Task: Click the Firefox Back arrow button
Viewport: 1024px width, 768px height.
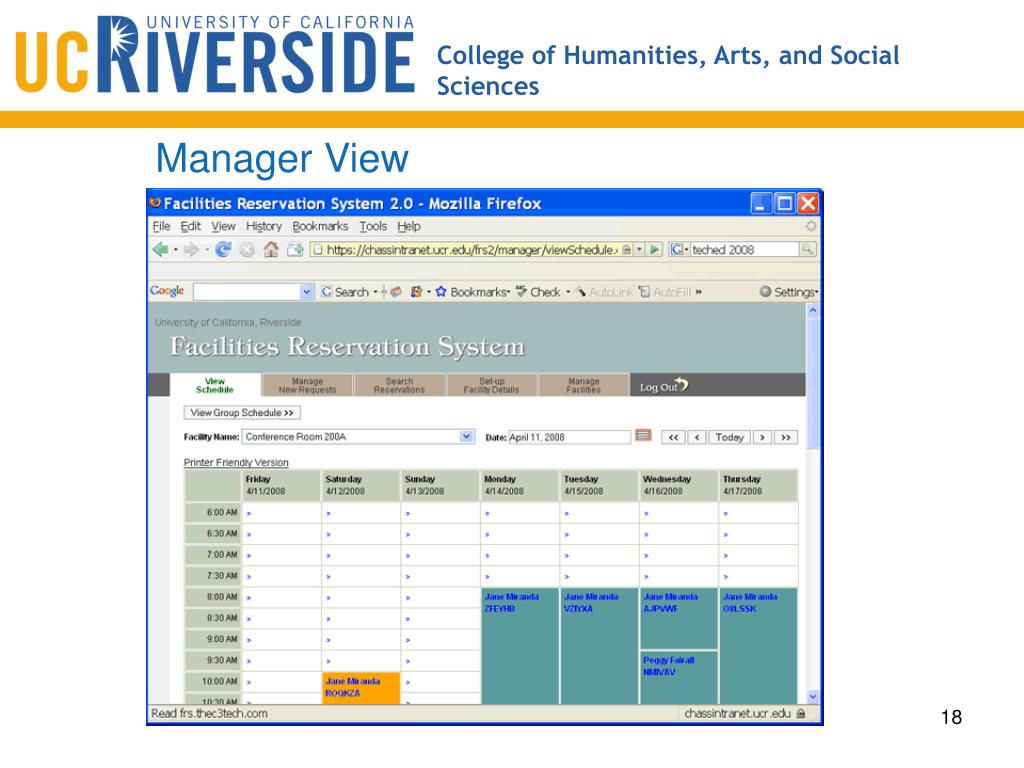Action: (x=160, y=249)
